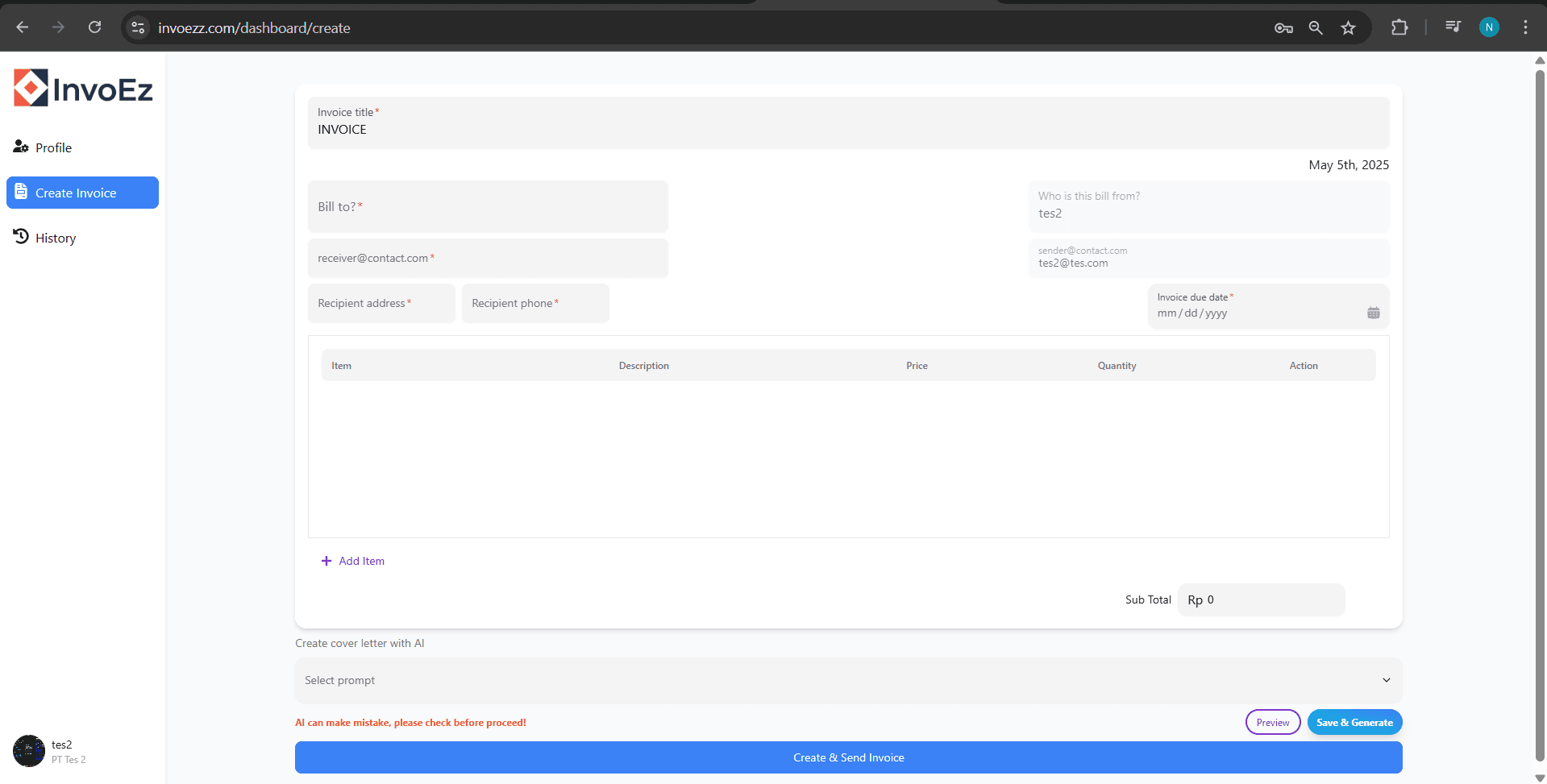This screenshot has height=784, width=1547.
Task: Open Chrome's three-dot menu
Action: click(x=1525, y=27)
